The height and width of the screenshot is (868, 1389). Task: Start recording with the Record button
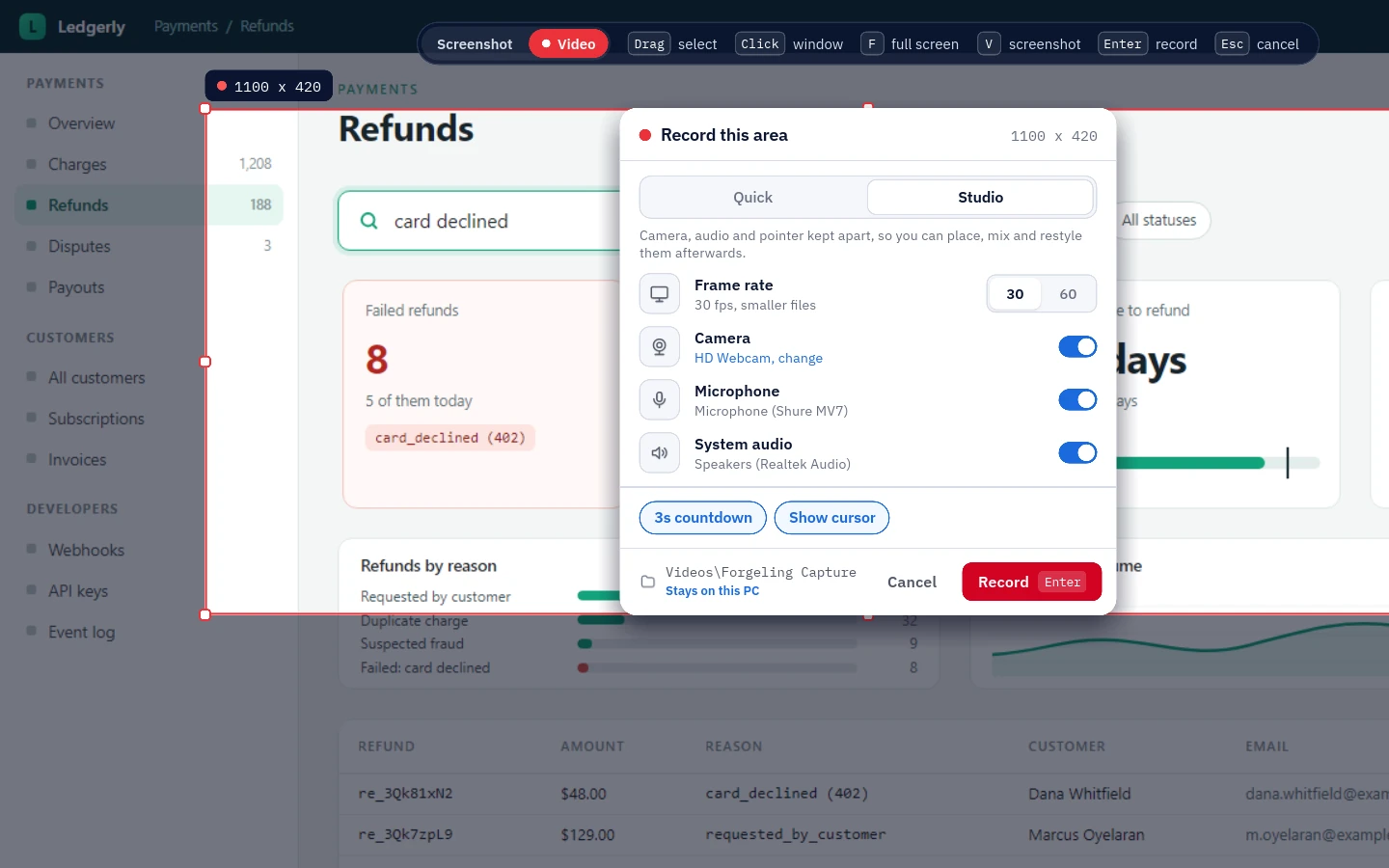tap(1031, 582)
